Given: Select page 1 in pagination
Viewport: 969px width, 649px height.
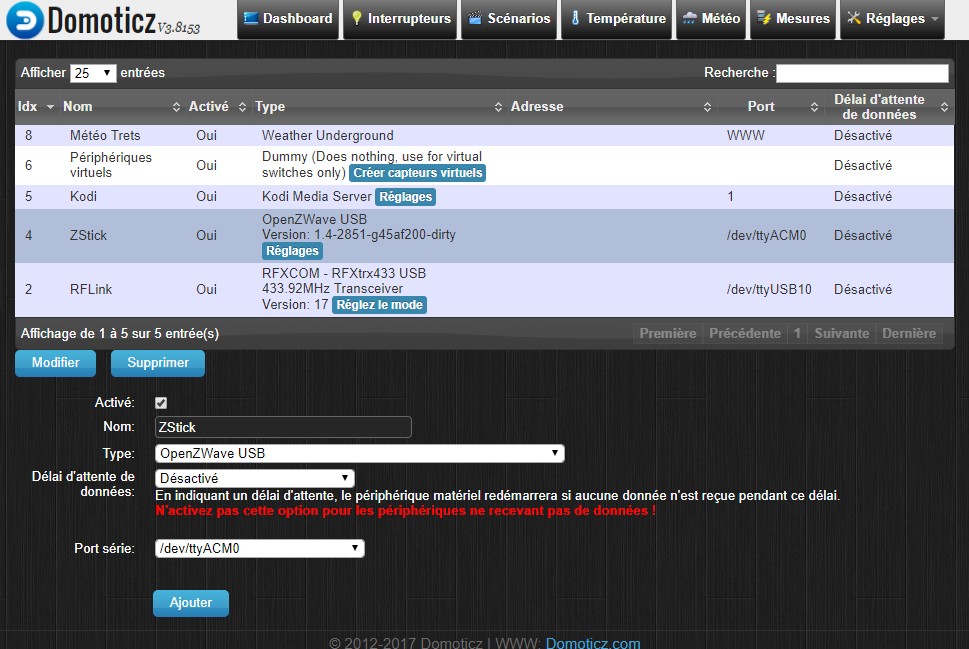Looking at the screenshot, I should 797,334.
